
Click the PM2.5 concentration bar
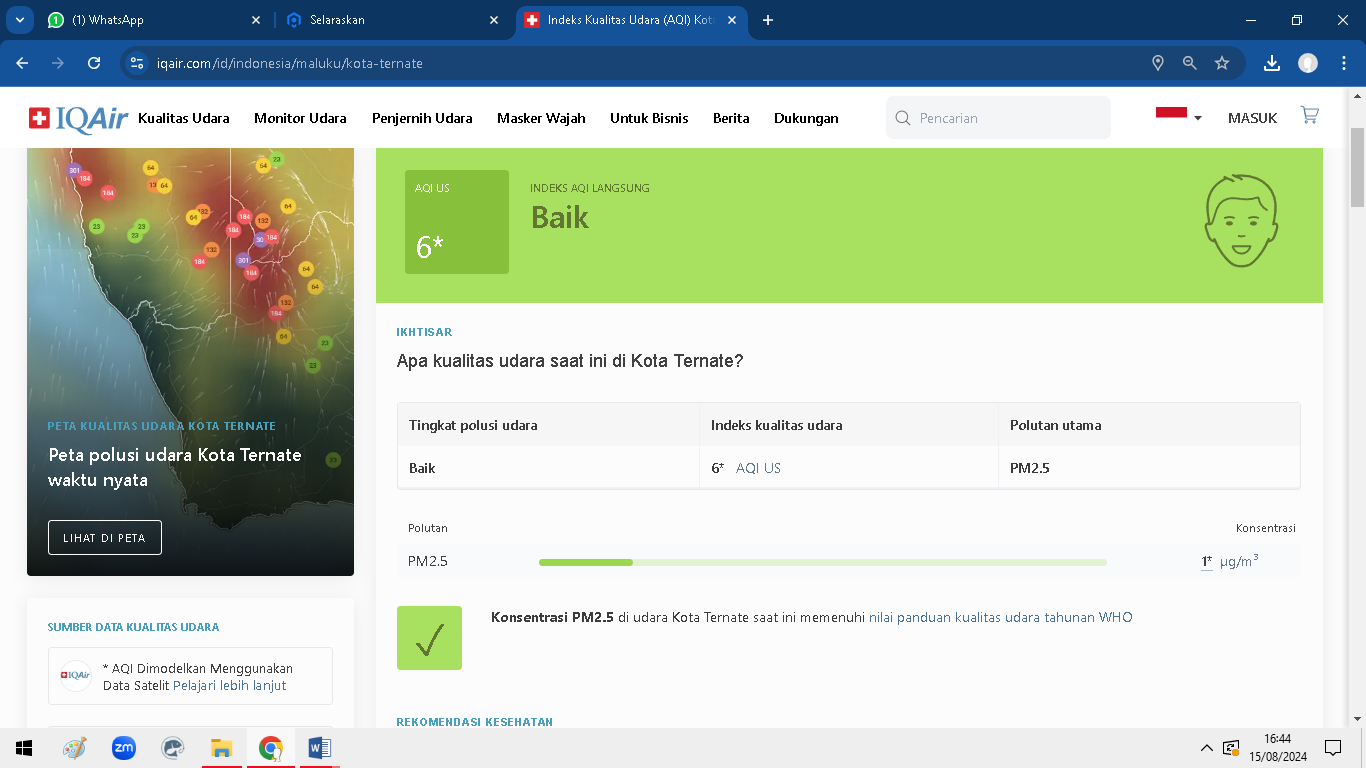click(823, 562)
